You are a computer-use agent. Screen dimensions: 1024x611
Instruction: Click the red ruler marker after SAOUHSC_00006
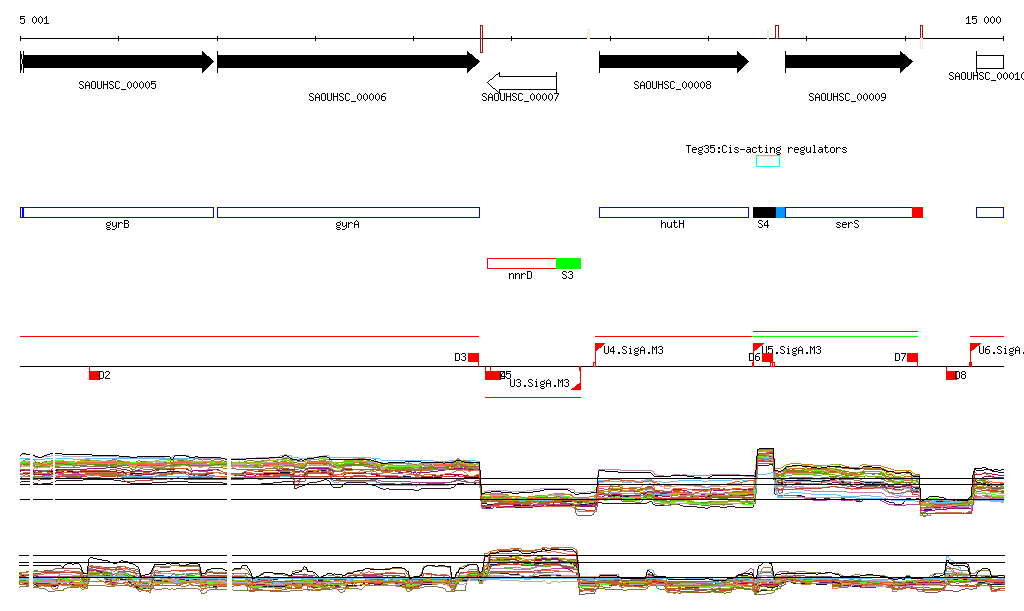coord(481,39)
